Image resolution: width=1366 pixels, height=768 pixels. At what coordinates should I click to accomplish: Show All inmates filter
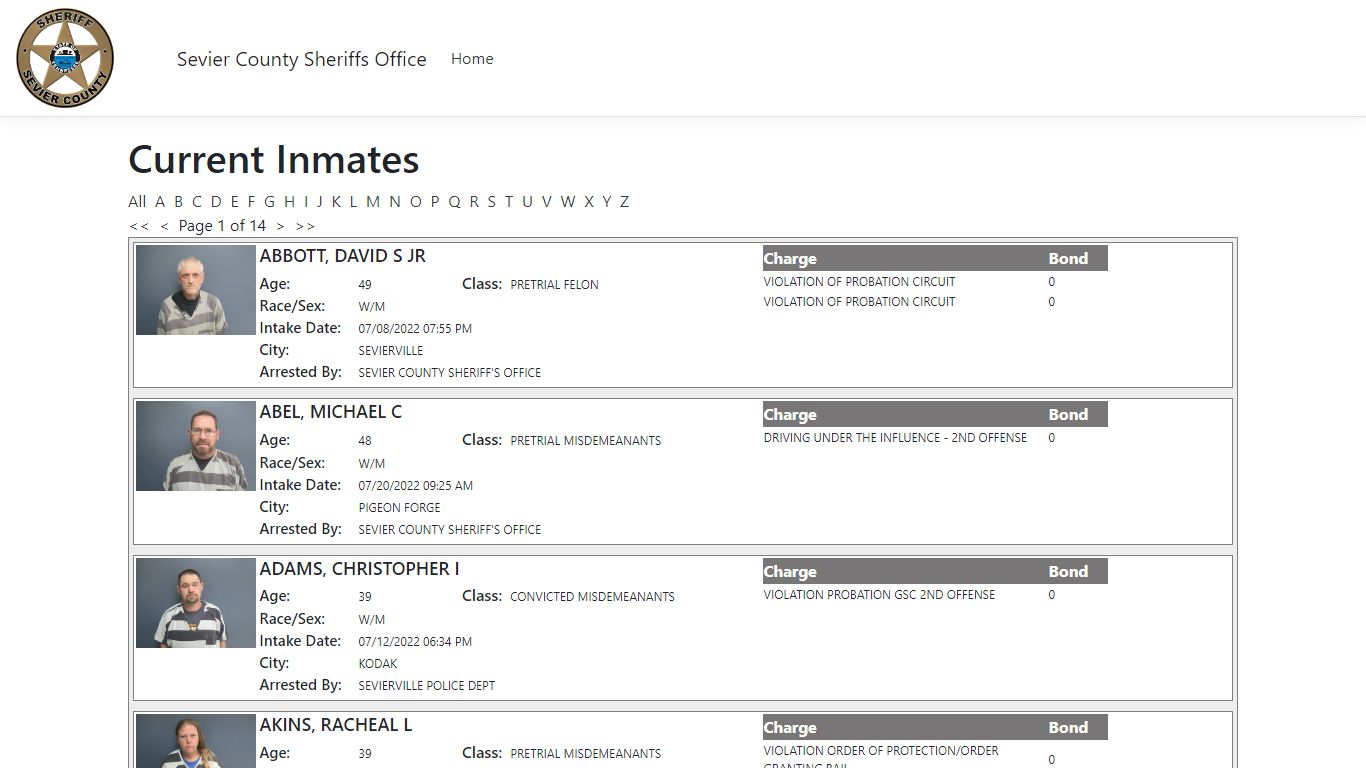(137, 201)
